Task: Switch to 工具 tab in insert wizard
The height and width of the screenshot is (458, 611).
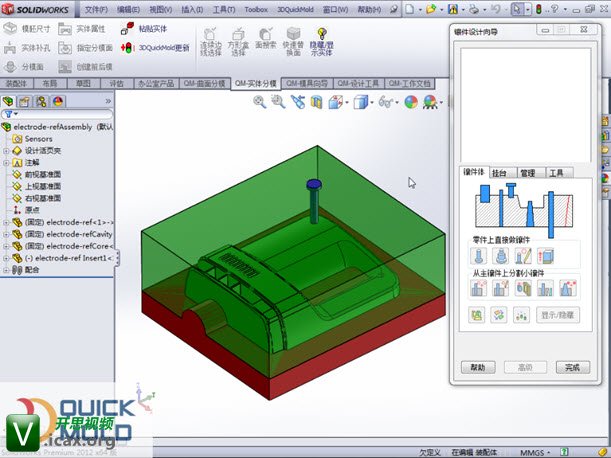Action: [x=558, y=173]
